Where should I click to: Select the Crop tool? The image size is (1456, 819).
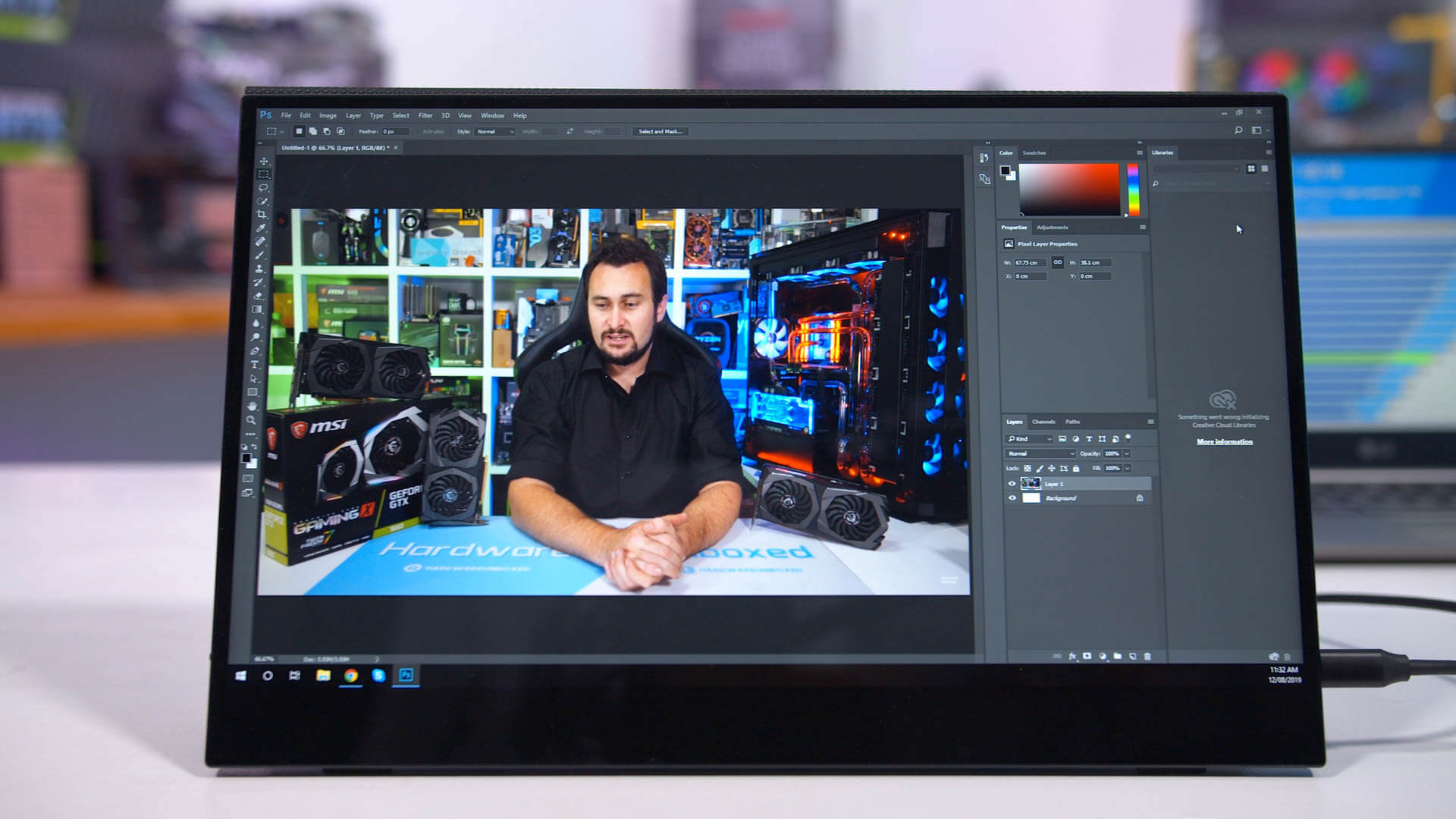[262, 215]
